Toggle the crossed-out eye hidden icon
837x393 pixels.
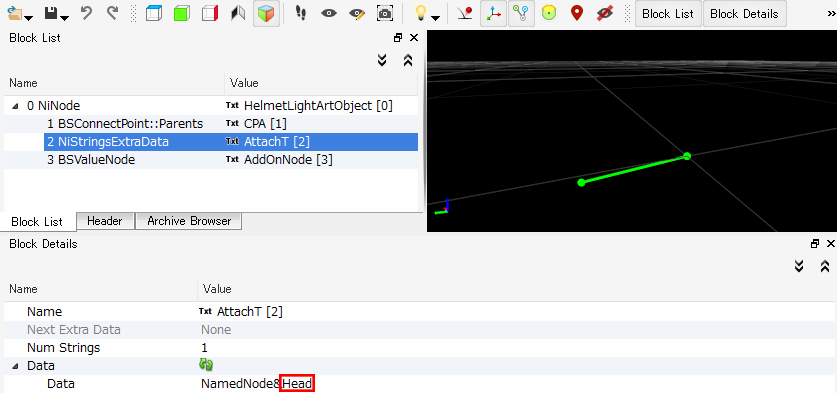tap(604, 13)
